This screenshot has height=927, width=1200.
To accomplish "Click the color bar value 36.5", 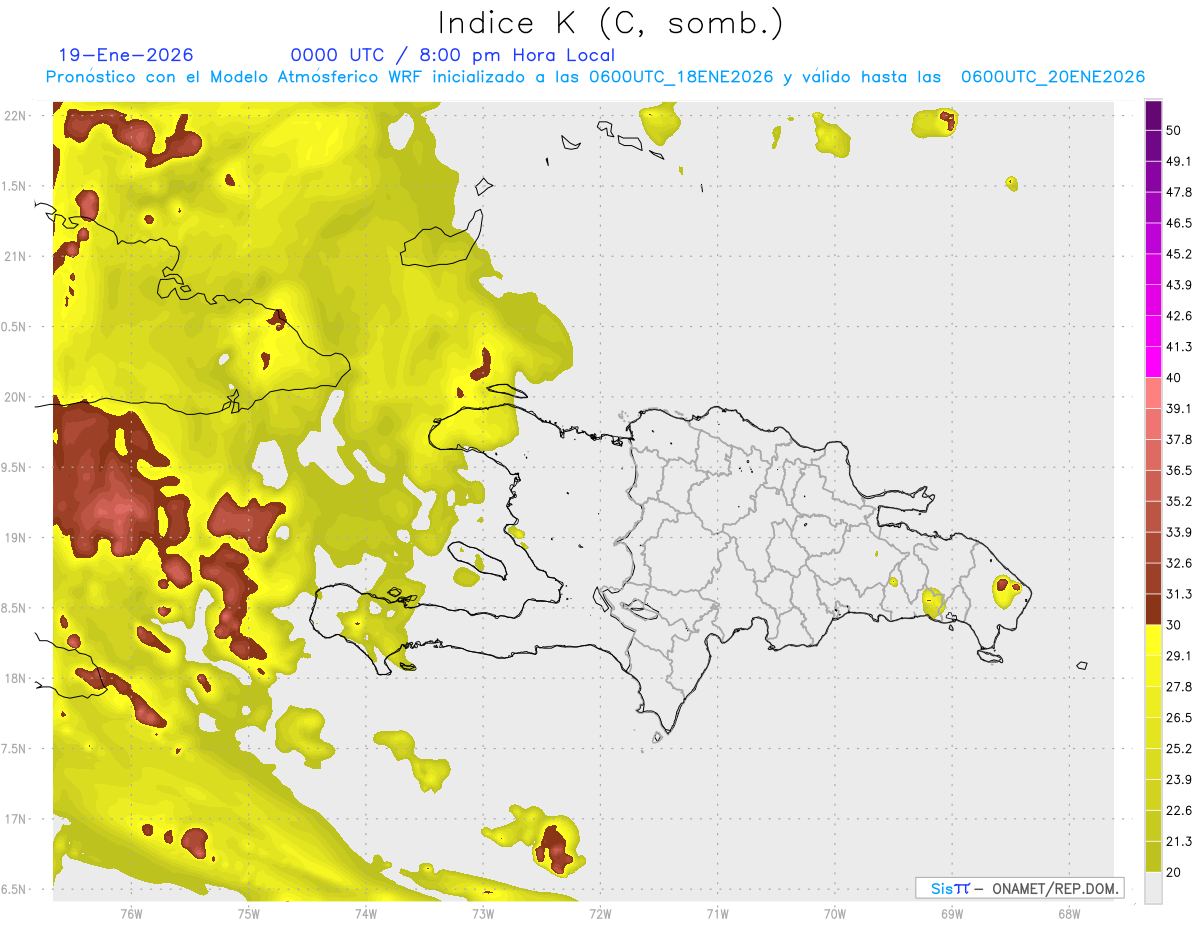I will [1179, 470].
